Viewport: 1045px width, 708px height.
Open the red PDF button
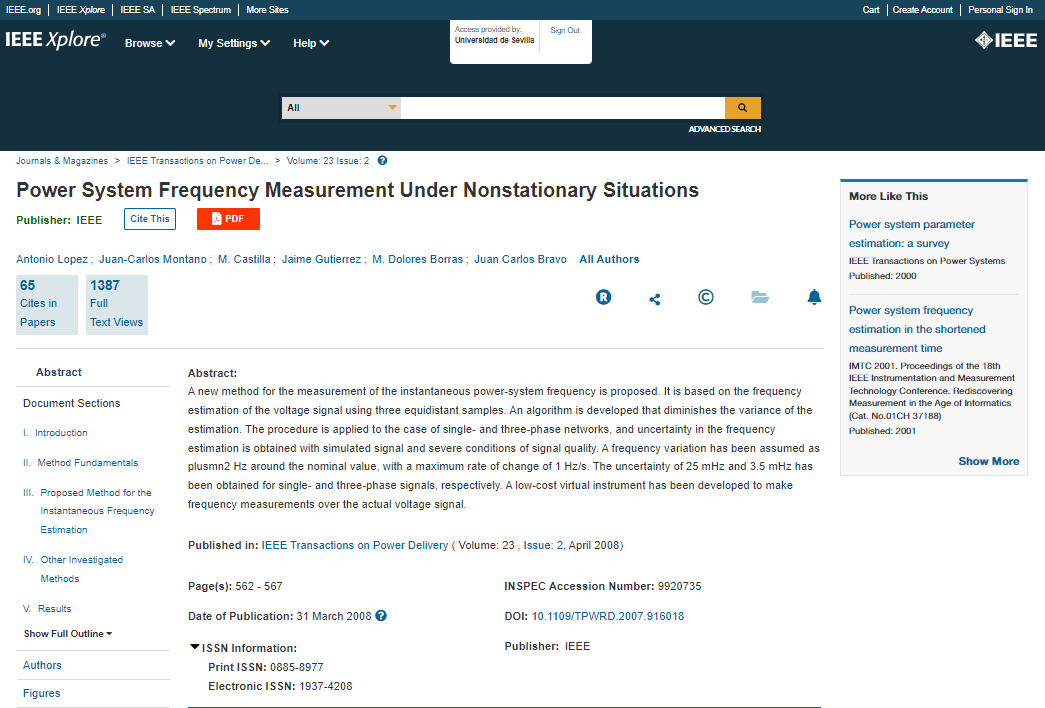[x=228, y=219]
